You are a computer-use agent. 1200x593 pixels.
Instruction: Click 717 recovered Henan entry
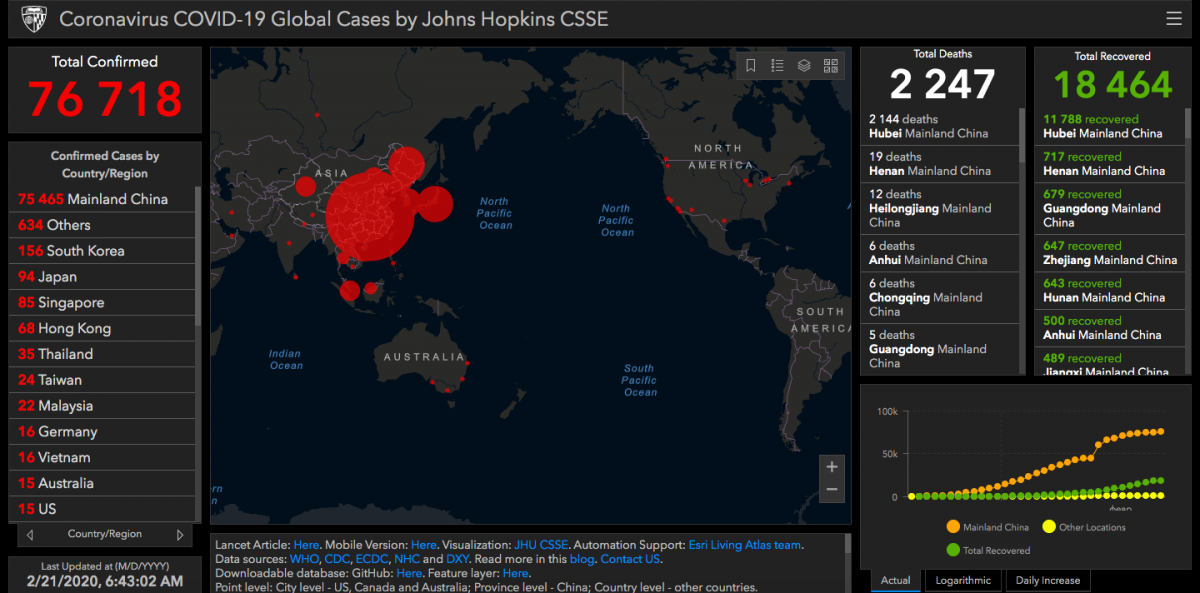1112,164
